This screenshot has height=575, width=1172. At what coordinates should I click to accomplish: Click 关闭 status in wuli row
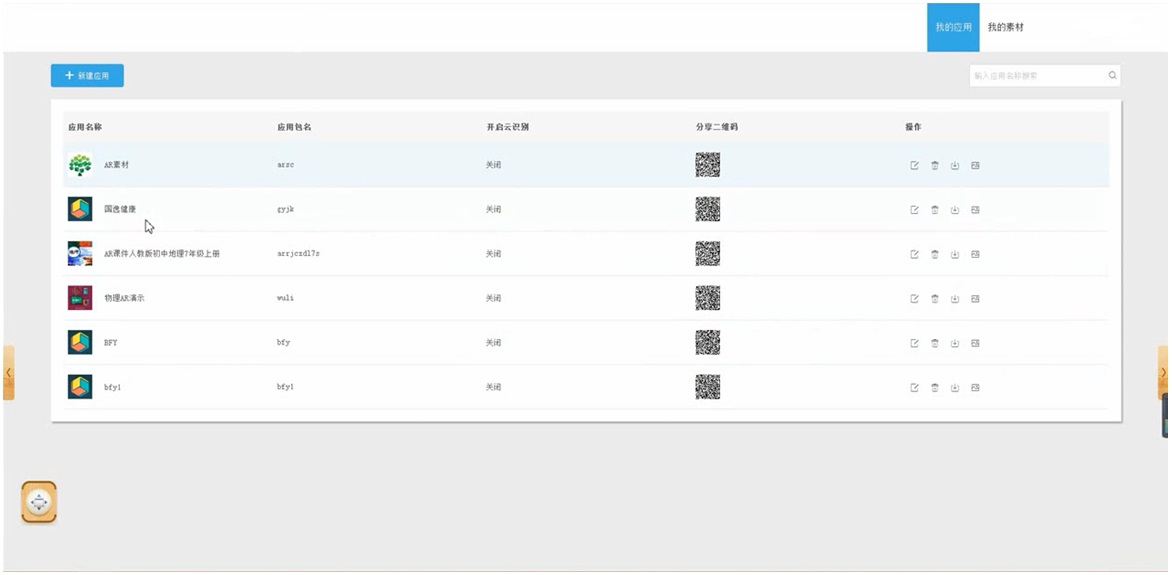pos(493,298)
